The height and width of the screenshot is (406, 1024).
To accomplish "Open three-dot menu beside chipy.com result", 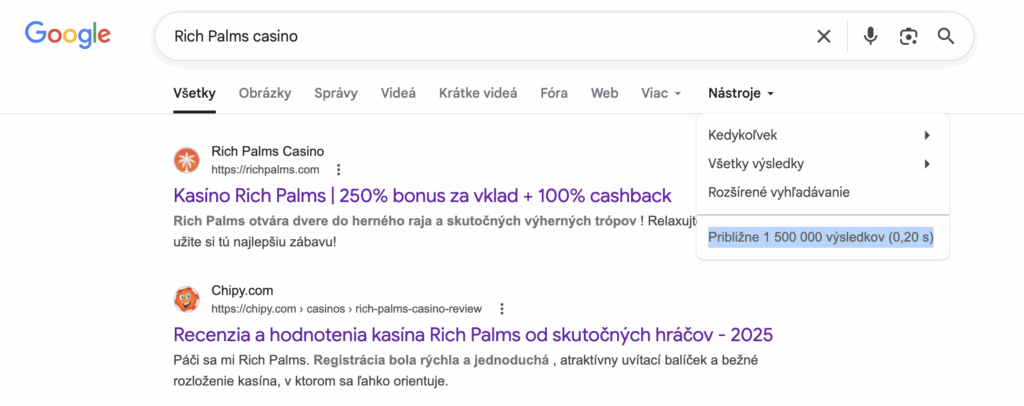I will click(x=502, y=309).
